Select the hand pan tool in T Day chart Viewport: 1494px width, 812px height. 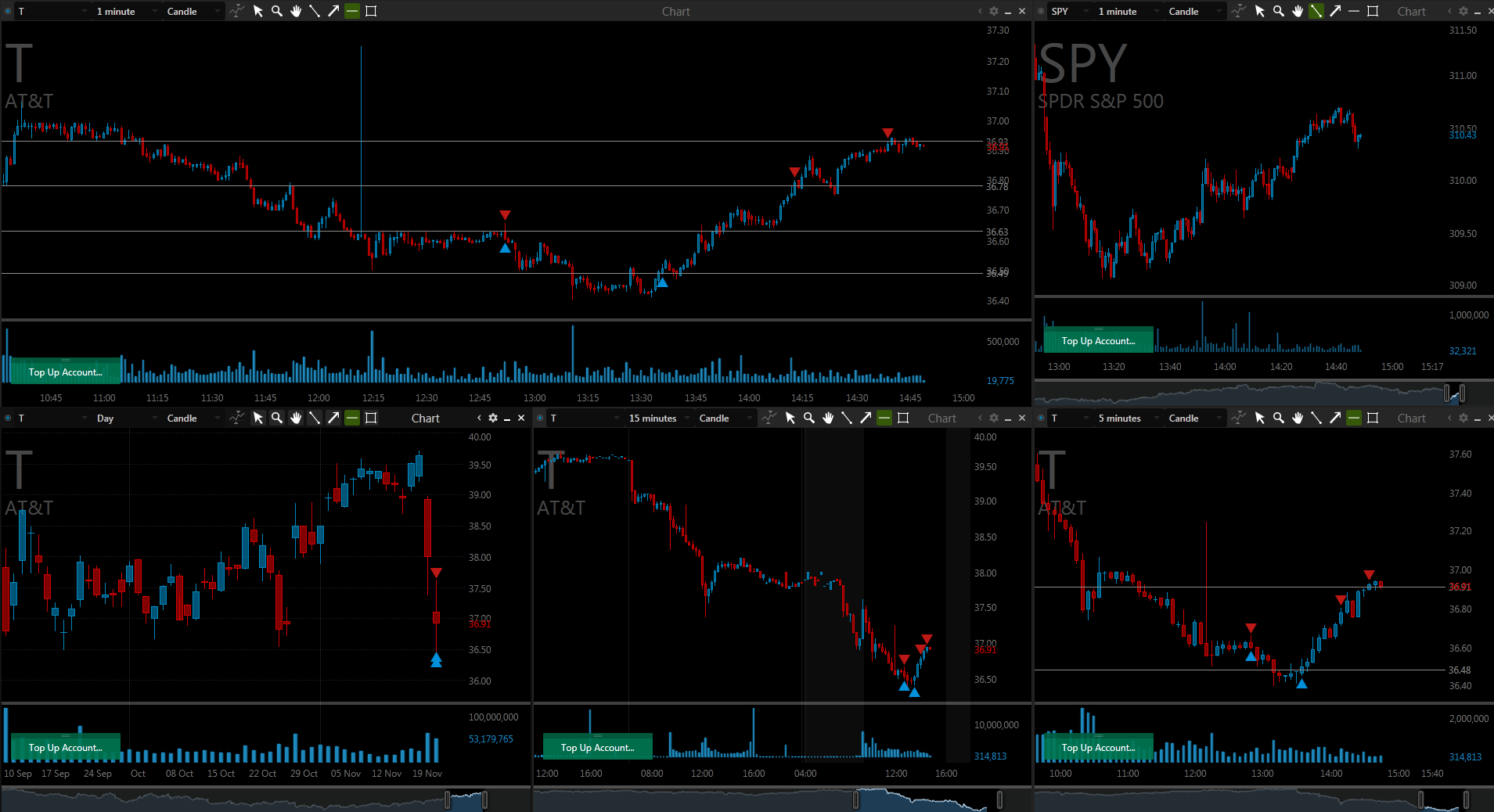(x=296, y=418)
